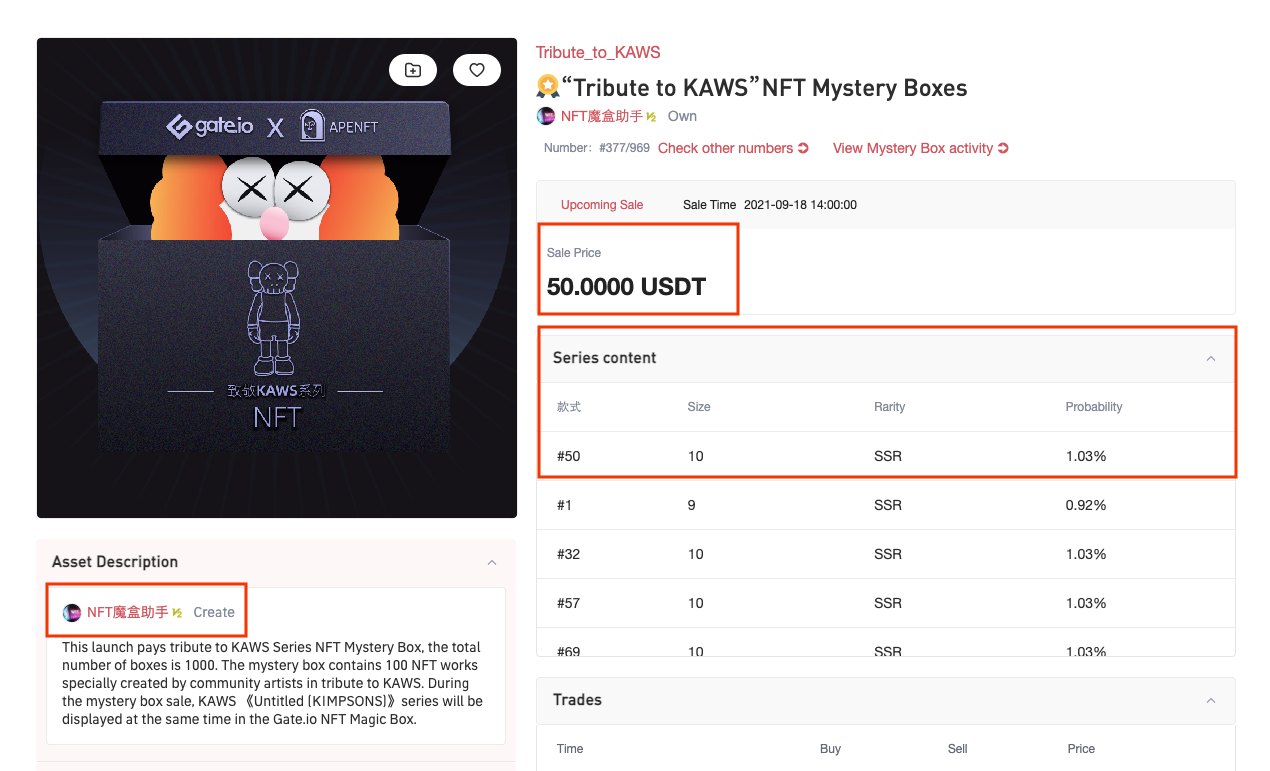The height and width of the screenshot is (771, 1270).
Task: Open the creator's NFT魔盒助手 link in Asset Description
Action: coord(127,612)
